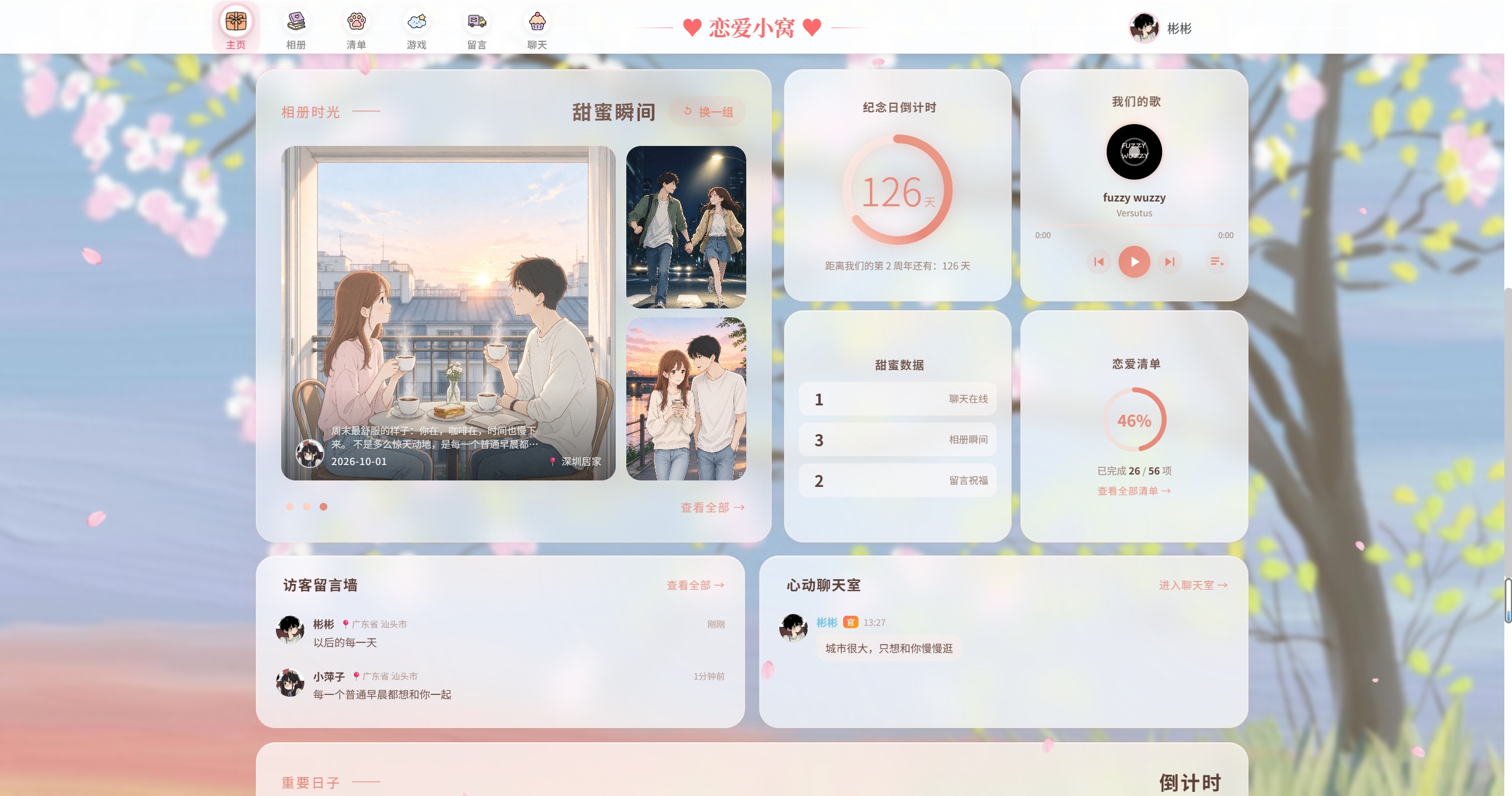Open the sunset riverside couple photo
The width and height of the screenshot is (1512, 796).
[686, 399]
